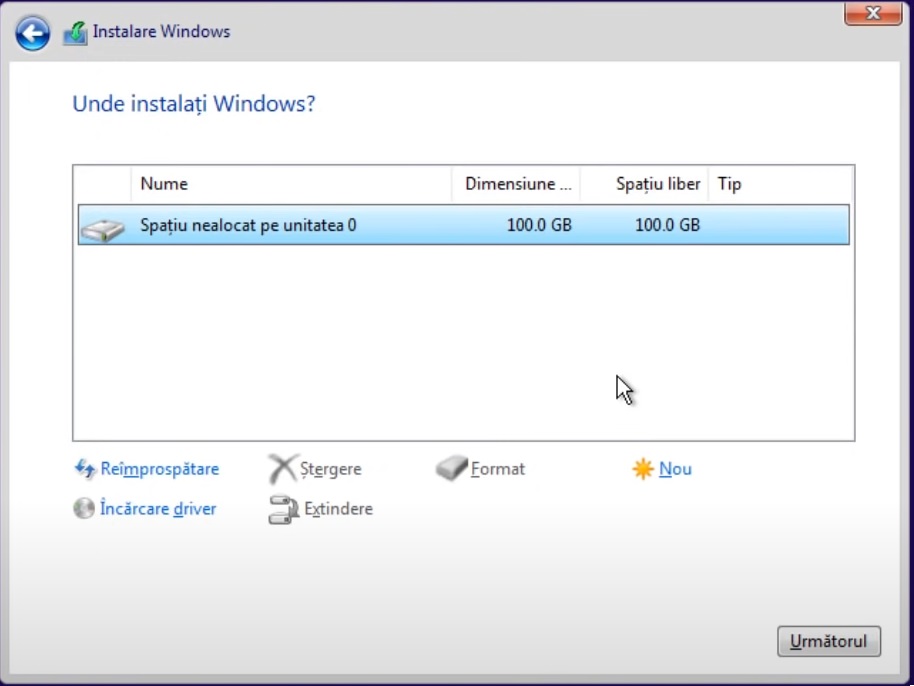This screenshot has height=686, width=914.
Task: Click the Ștergere X delete icon
Action: [283, 469]
